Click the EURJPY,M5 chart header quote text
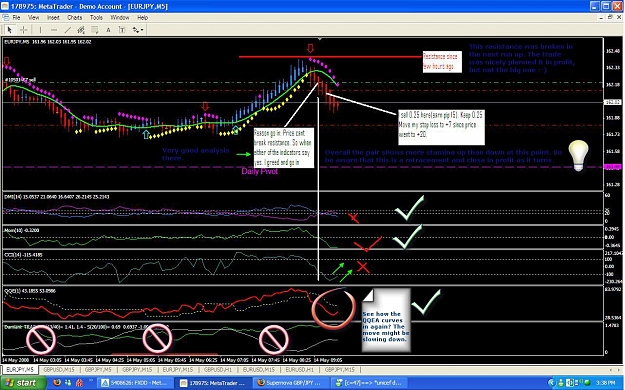The width and height of the screenshot is (625, 390). click(48, 41)
